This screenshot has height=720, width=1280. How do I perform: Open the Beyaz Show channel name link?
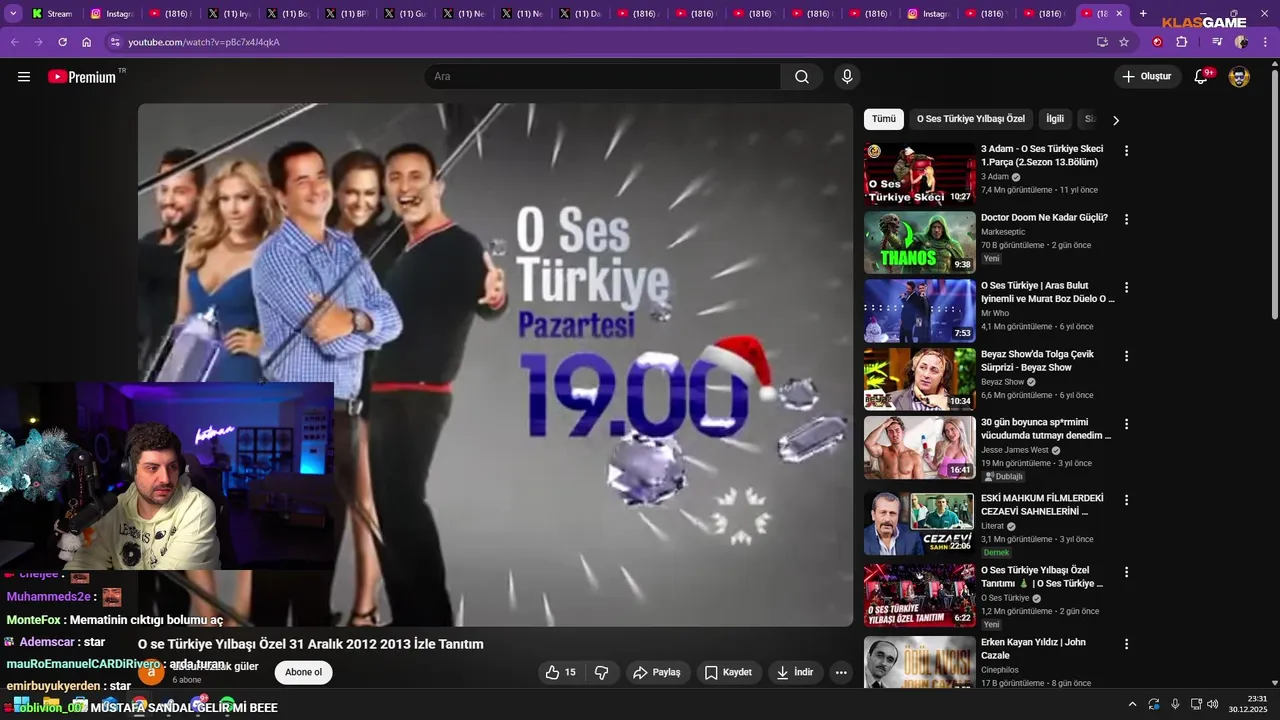[x=1002, y=382]
